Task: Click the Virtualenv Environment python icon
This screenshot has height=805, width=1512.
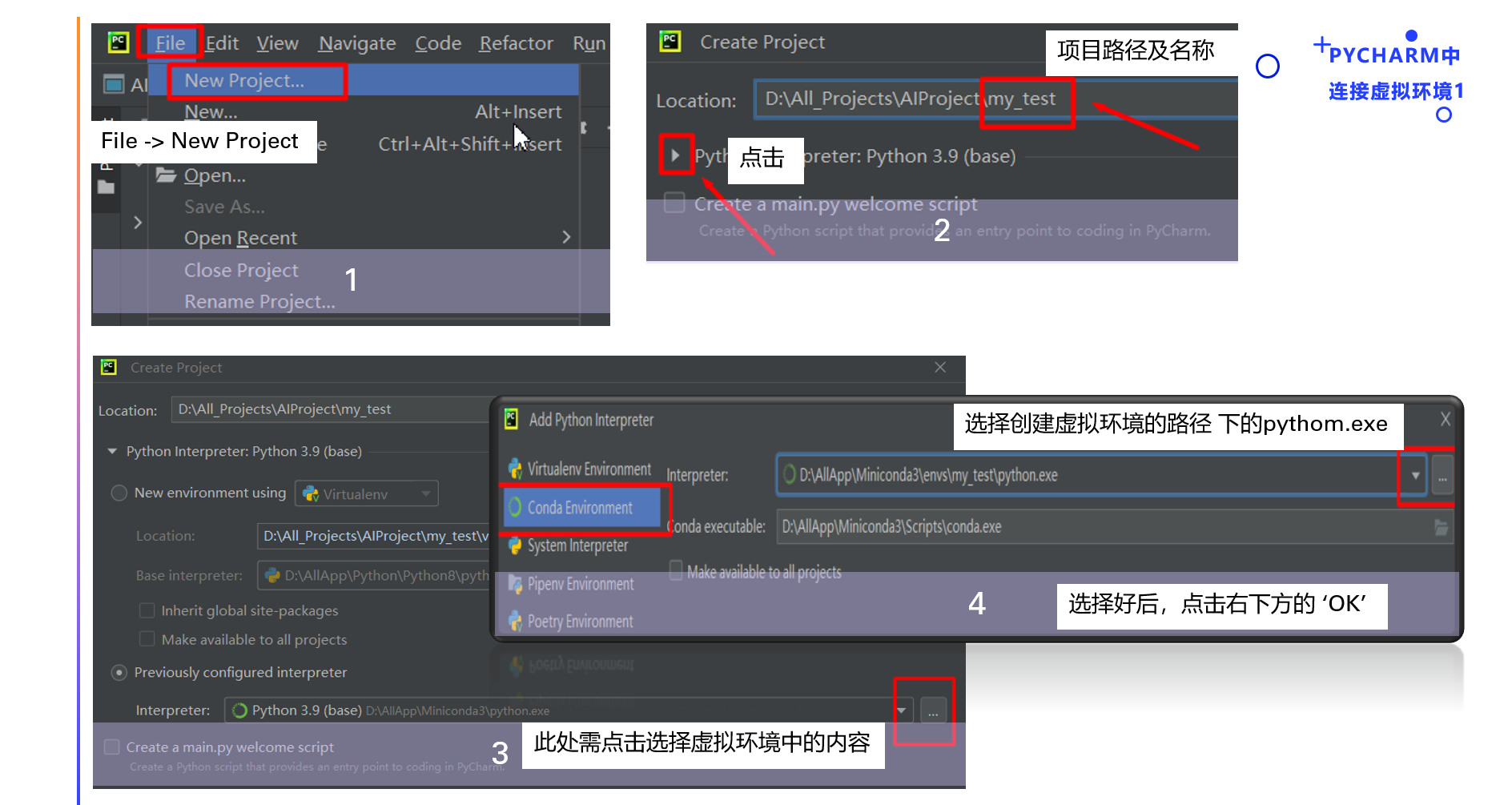Action: pyautogui.click(x=515, y=469)
